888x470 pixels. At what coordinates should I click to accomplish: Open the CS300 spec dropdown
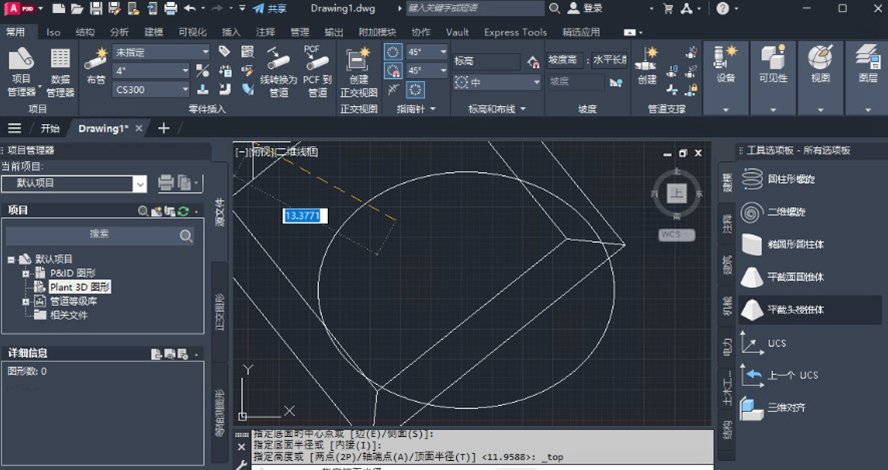(x=151, y=89)
